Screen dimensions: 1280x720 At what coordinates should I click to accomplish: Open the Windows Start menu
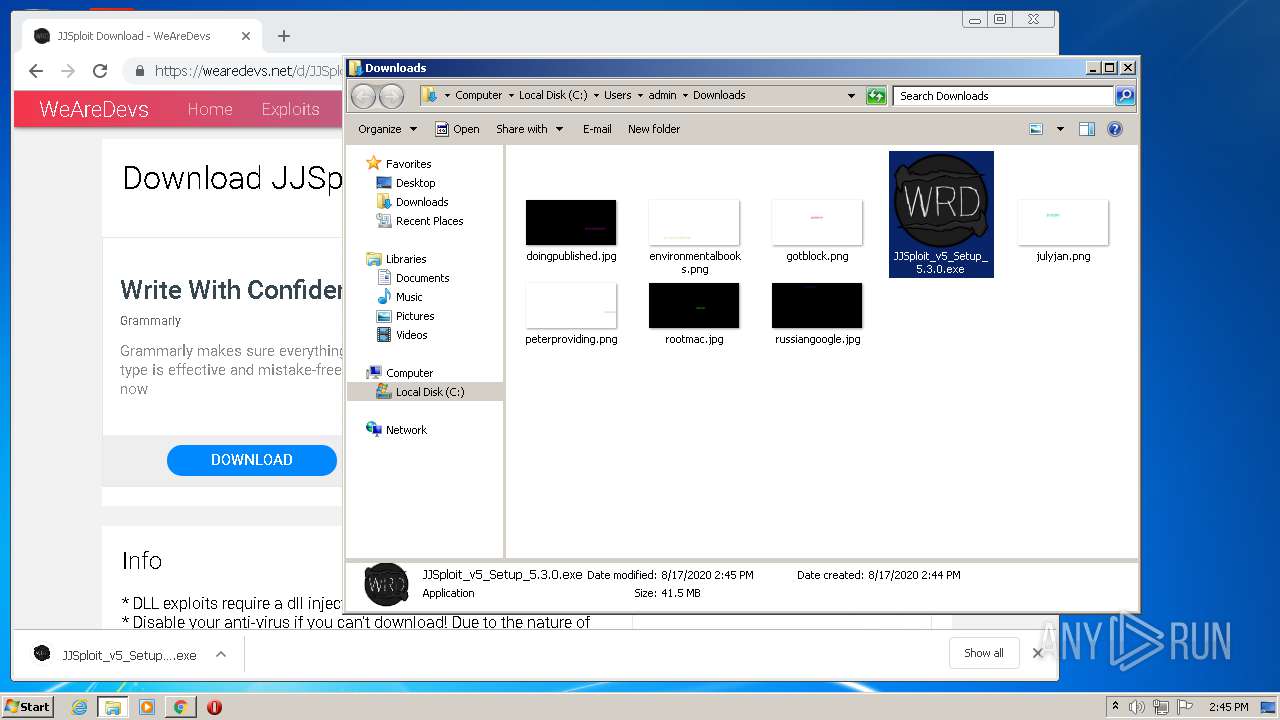28,706
